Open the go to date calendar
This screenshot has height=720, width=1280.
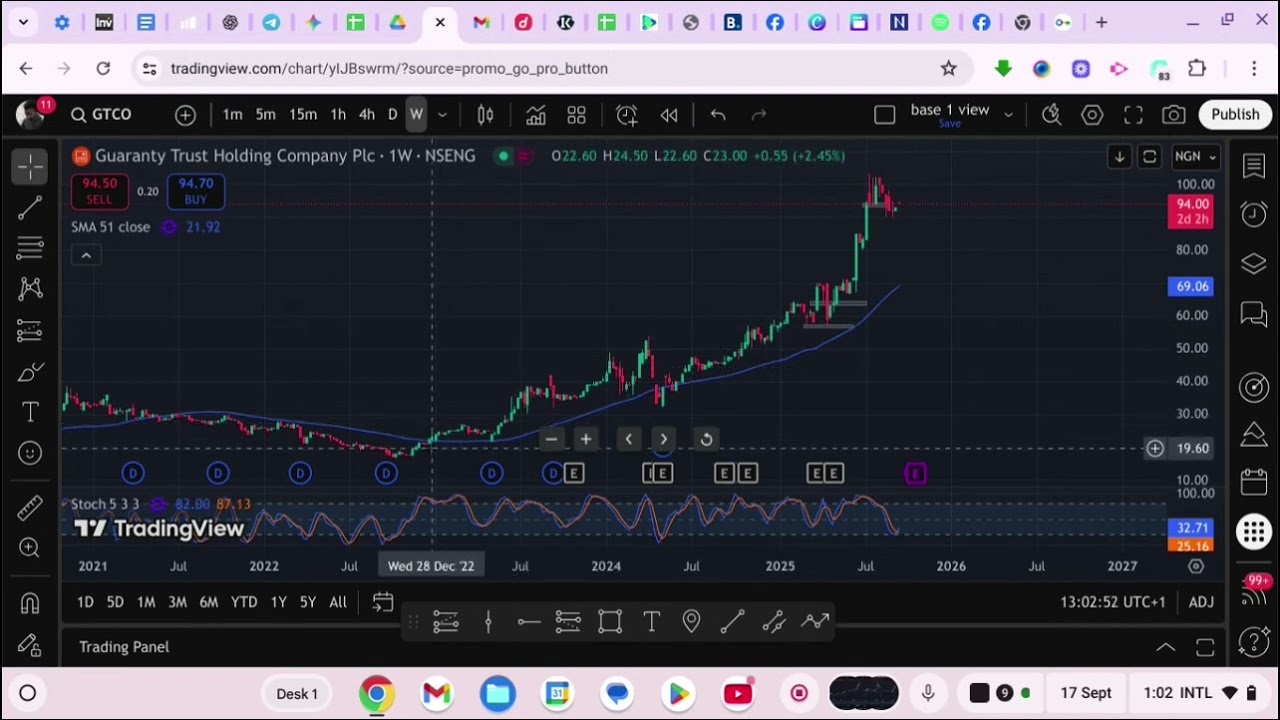tap(383, 602)
